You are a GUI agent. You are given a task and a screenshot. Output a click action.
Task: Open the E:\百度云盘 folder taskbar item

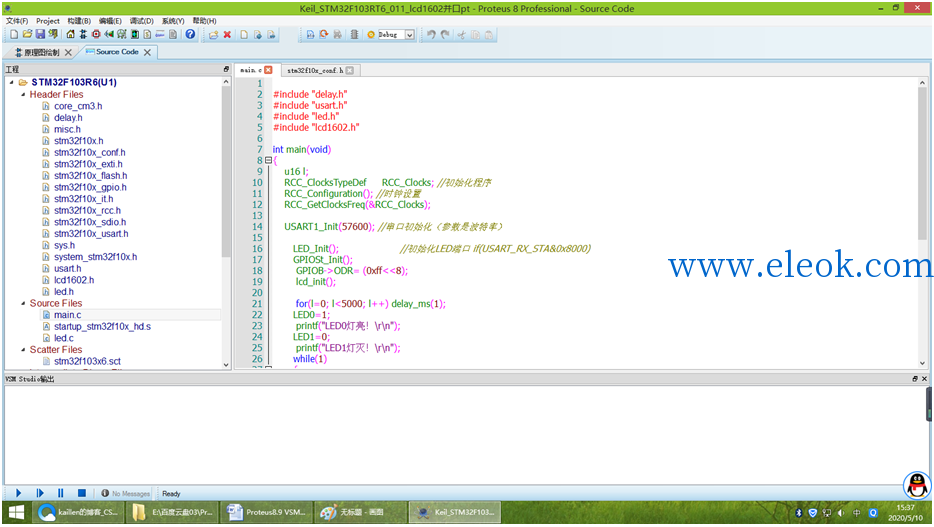click(173, 512)
